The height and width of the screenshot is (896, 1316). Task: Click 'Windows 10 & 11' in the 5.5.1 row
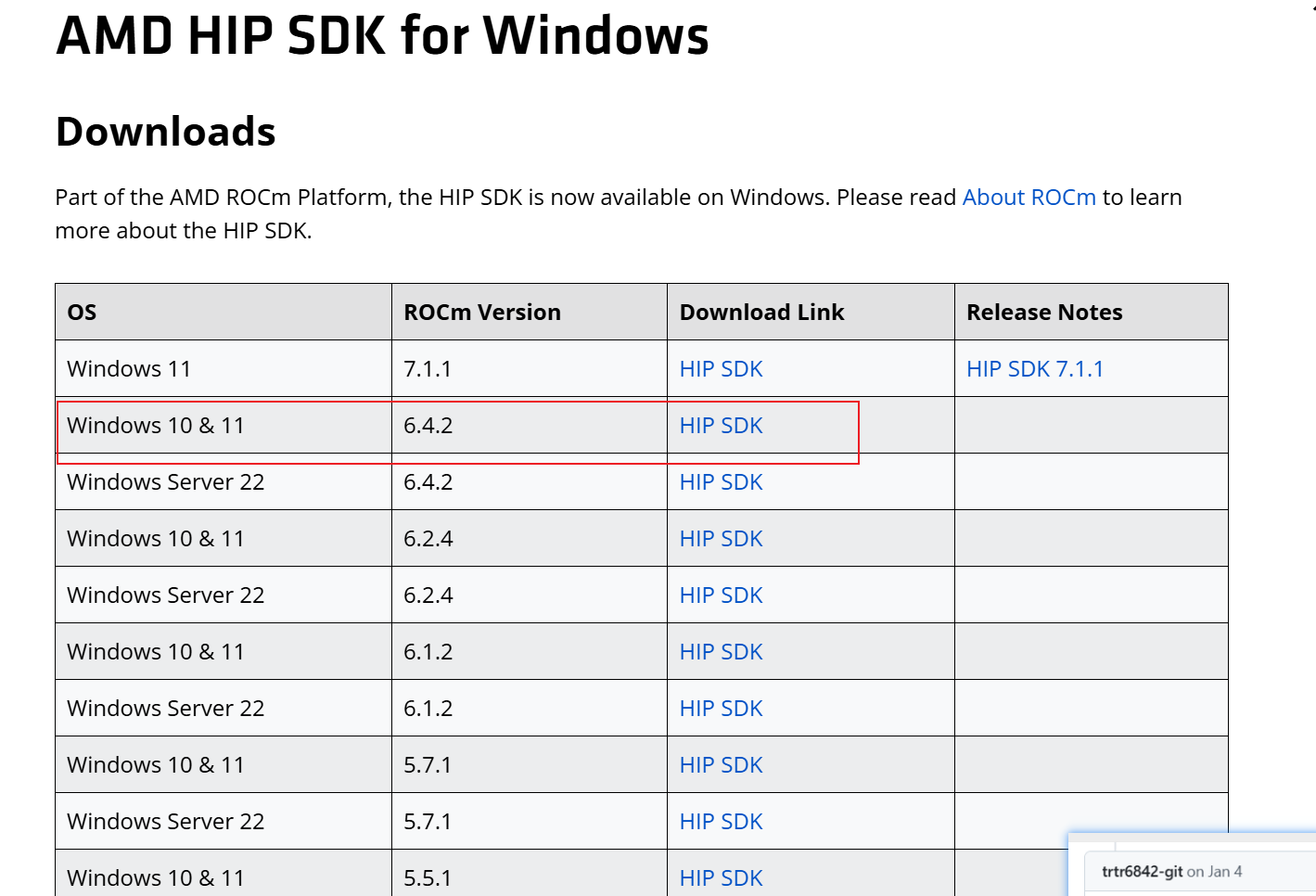[x=156, y=878]
